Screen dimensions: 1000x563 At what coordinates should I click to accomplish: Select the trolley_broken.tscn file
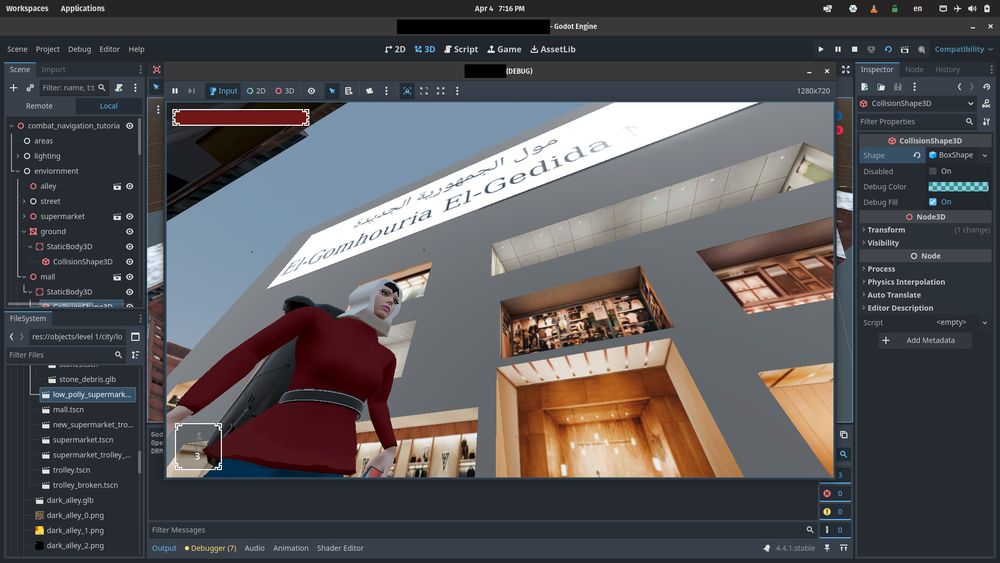85,485
